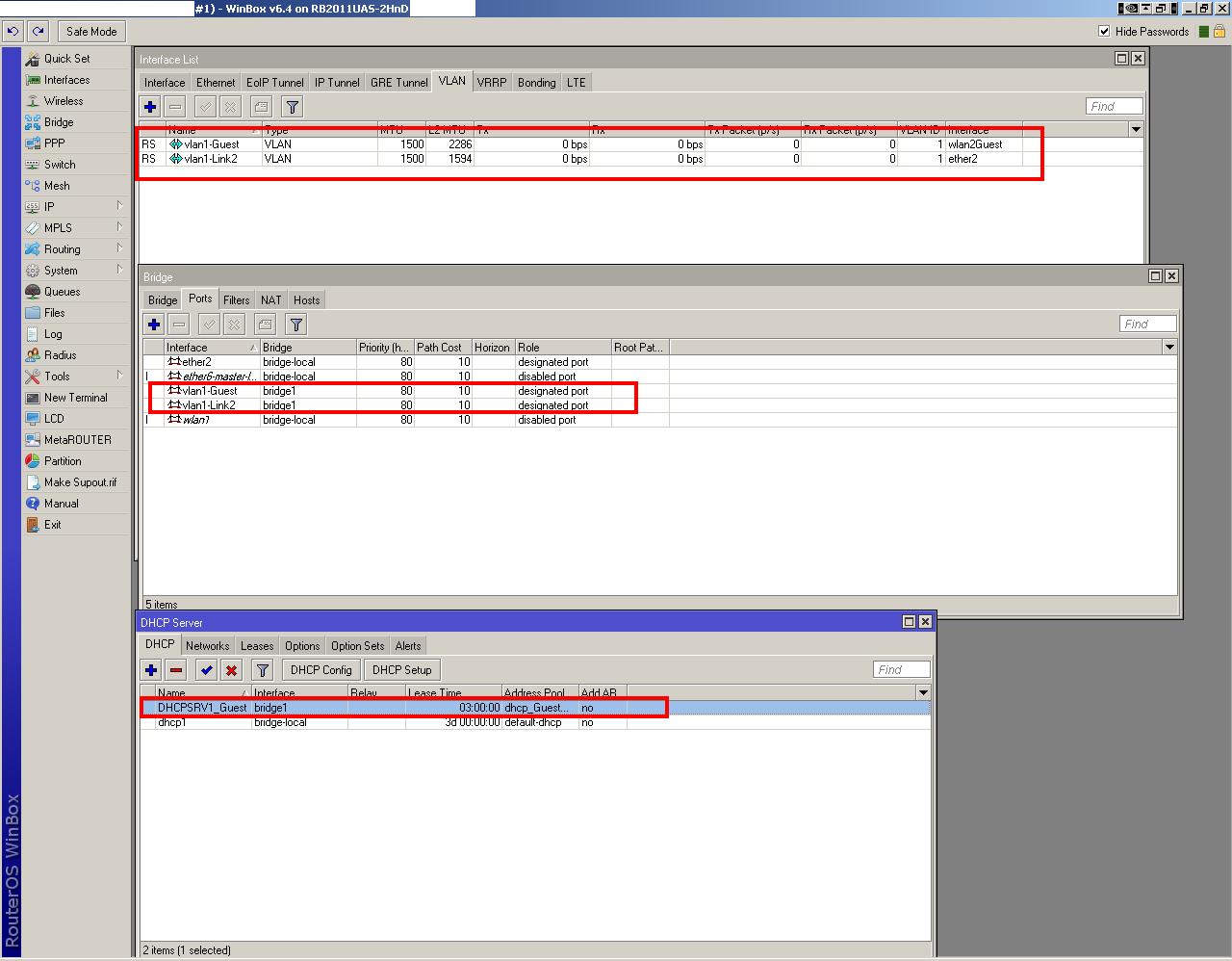The width and height of the screenshot is (1232, 961).
Task: Click Make Supout.rif in the sidebar
Action: coord(80,482)
